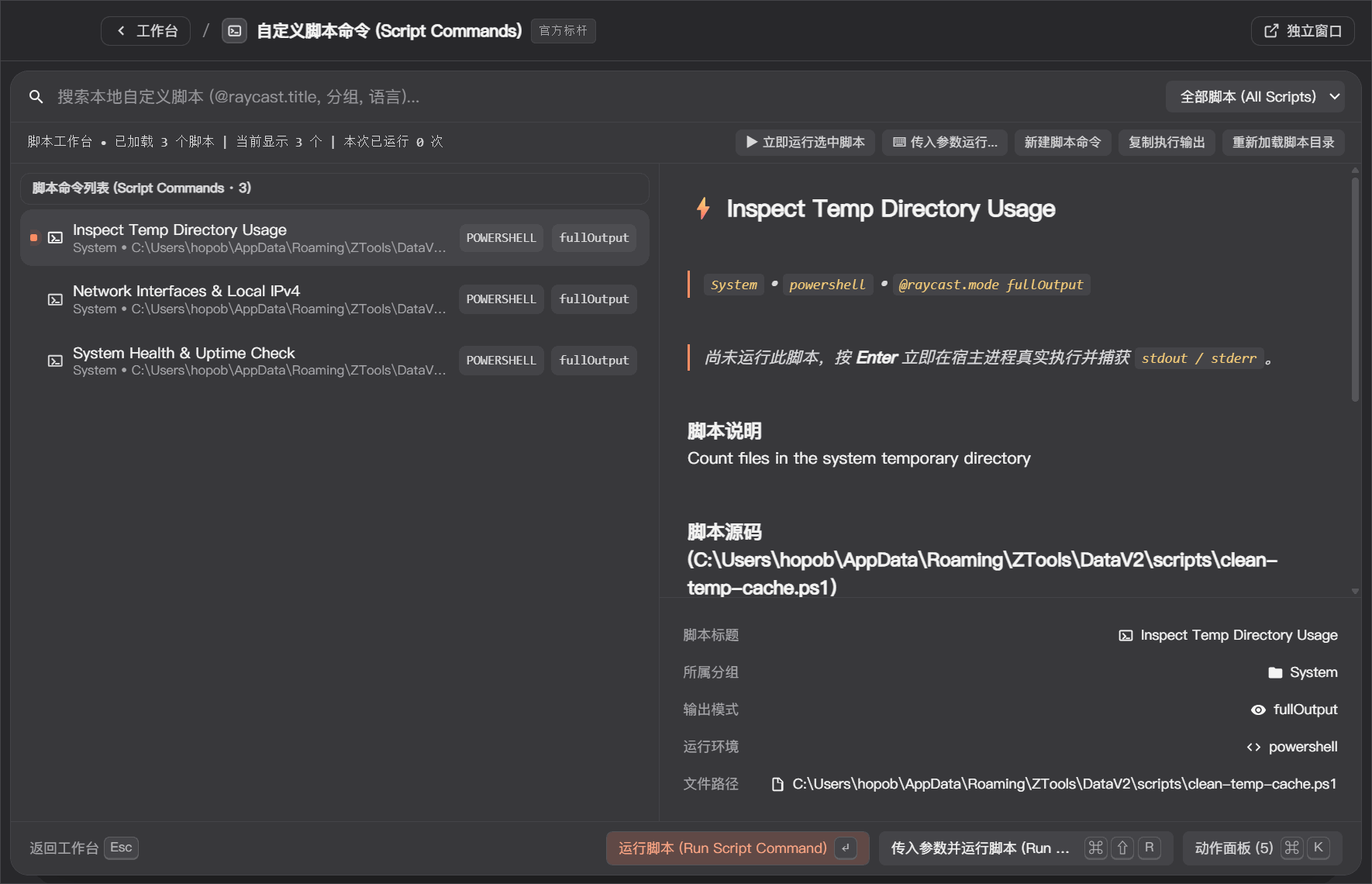Click 脚本命令列表 (Script Commands · 3) header
Viewport: 1372px width, 884px height.
335,188
